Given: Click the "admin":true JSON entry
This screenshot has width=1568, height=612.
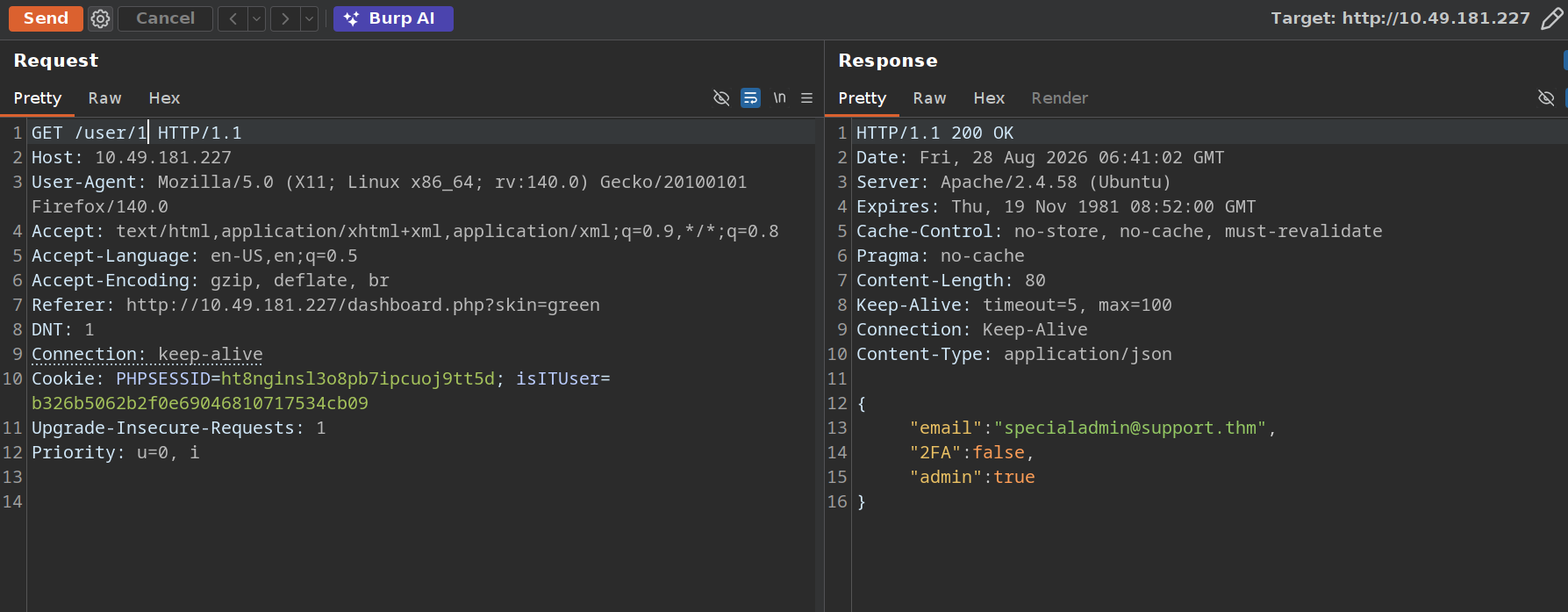Looking at the screenshot, I should [972, 477].
